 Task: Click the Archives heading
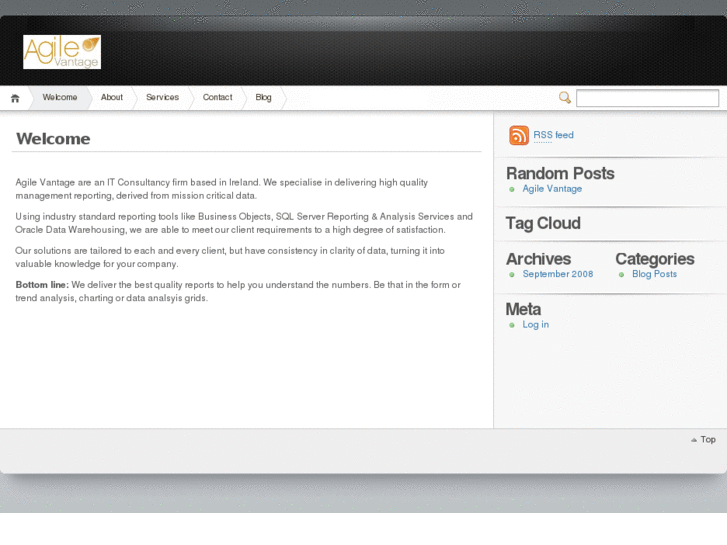pyautogui.click(x=538, y=259)
